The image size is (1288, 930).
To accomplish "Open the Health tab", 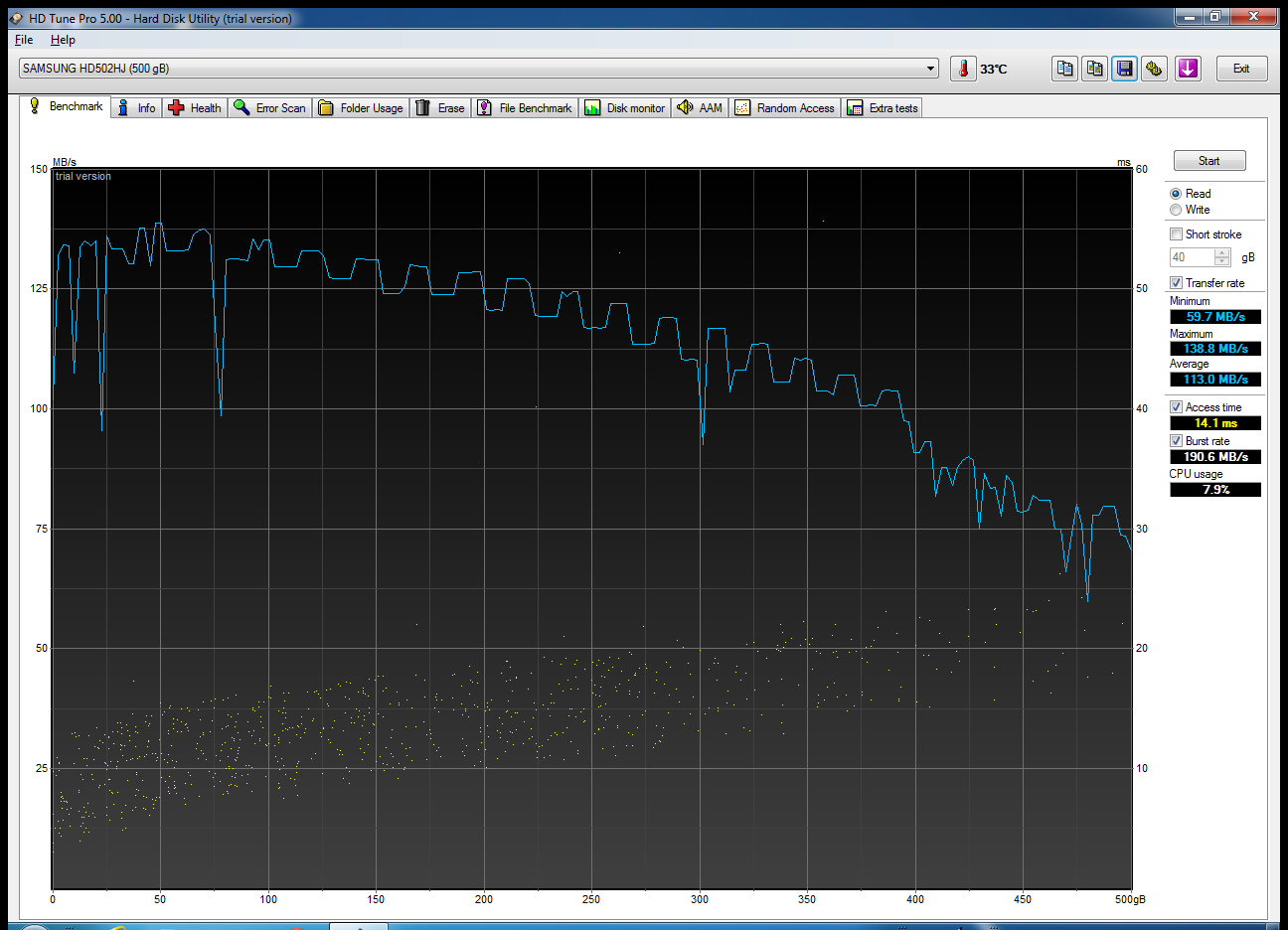I will point(195,108).
